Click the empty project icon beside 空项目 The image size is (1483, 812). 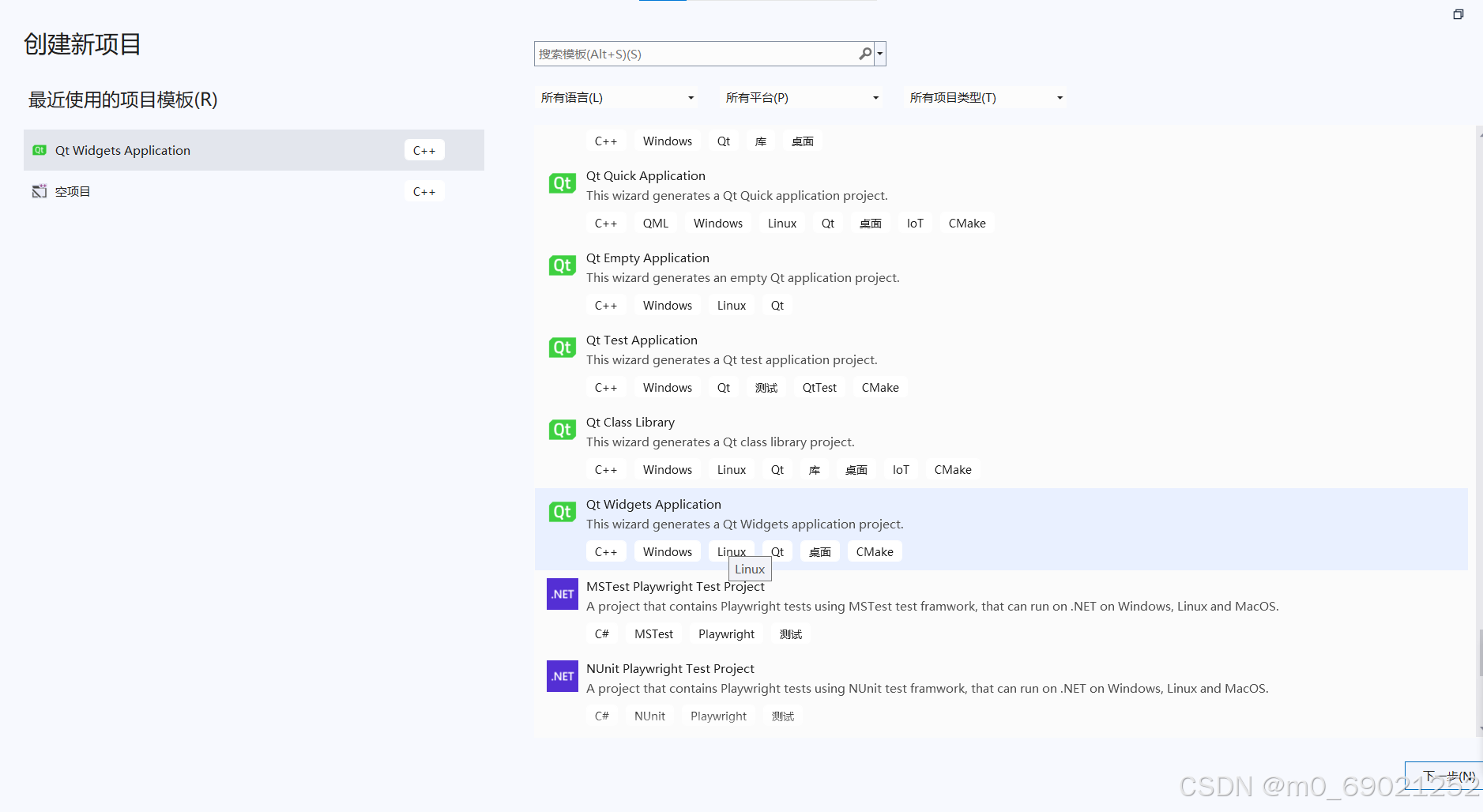point(40,191)
